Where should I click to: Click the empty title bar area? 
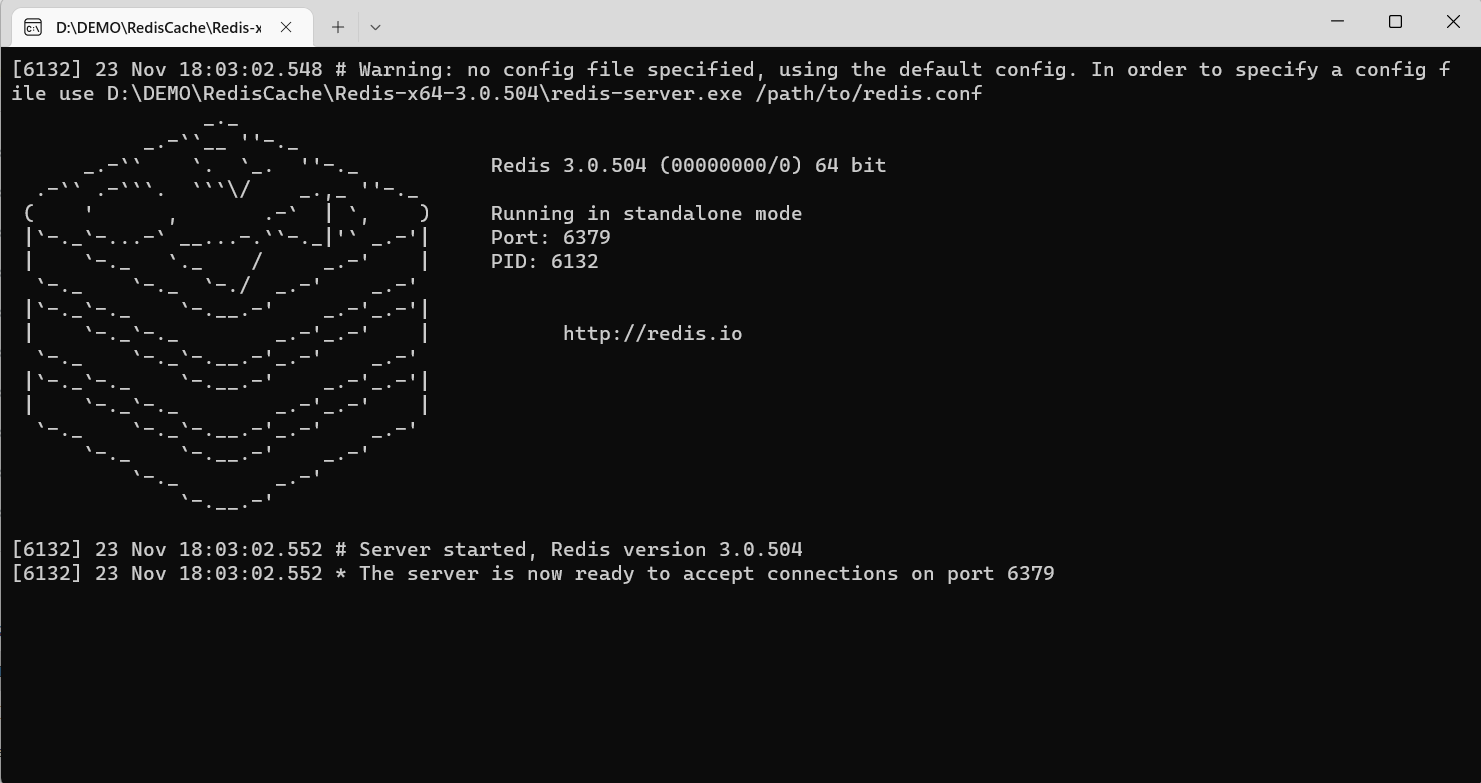click(x=840, y=23)
